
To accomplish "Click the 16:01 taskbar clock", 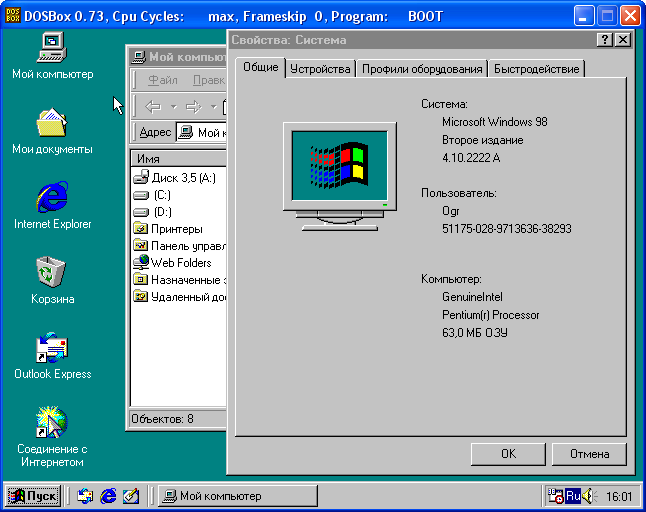I will pos(618,496).
